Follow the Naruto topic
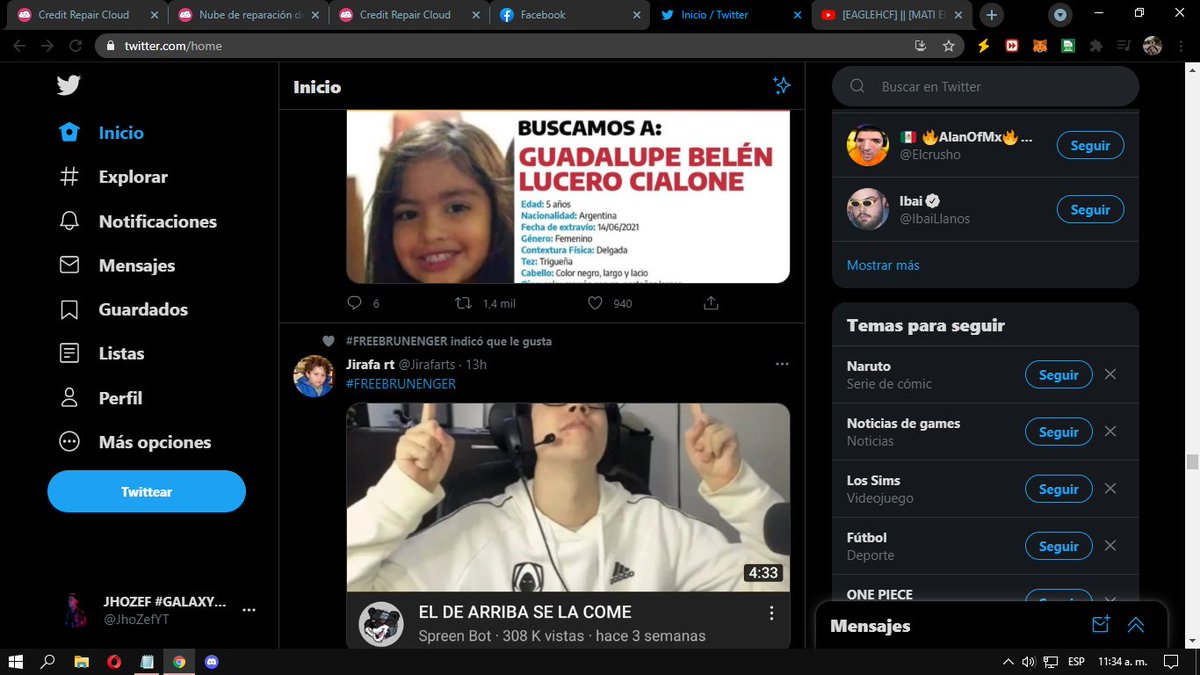This screenshot has width=1200, height=675. 1058,375
